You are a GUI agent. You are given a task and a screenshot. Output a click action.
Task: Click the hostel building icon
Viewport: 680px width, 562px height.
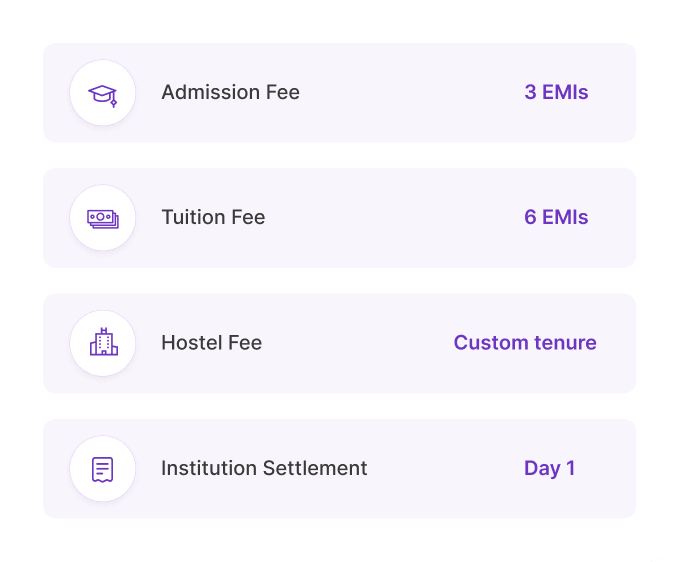[104, 342]
